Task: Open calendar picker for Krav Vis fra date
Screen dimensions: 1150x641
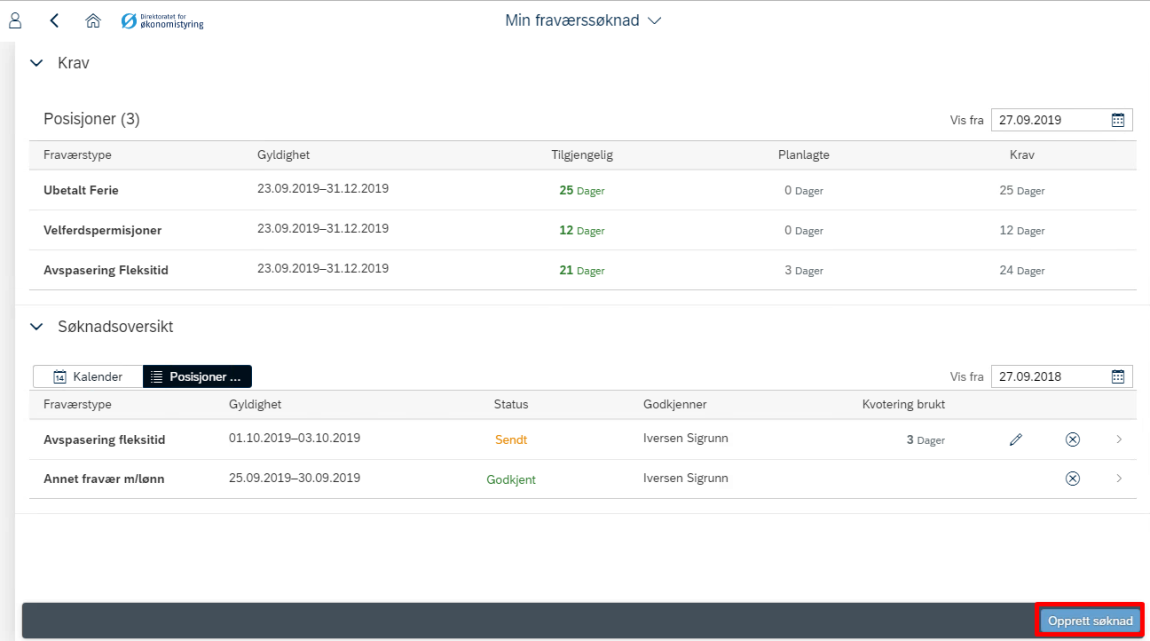Action: point(1118,120)
